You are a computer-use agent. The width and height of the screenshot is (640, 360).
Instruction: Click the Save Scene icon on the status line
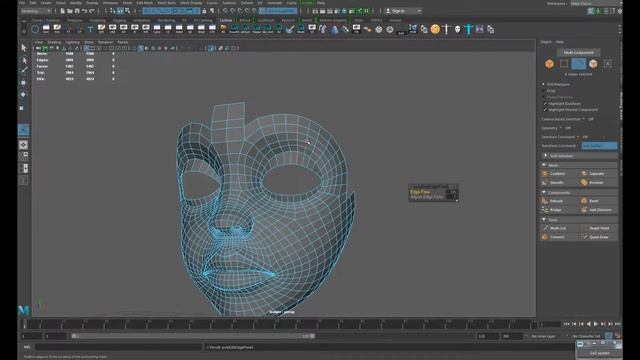pos(77,11)
